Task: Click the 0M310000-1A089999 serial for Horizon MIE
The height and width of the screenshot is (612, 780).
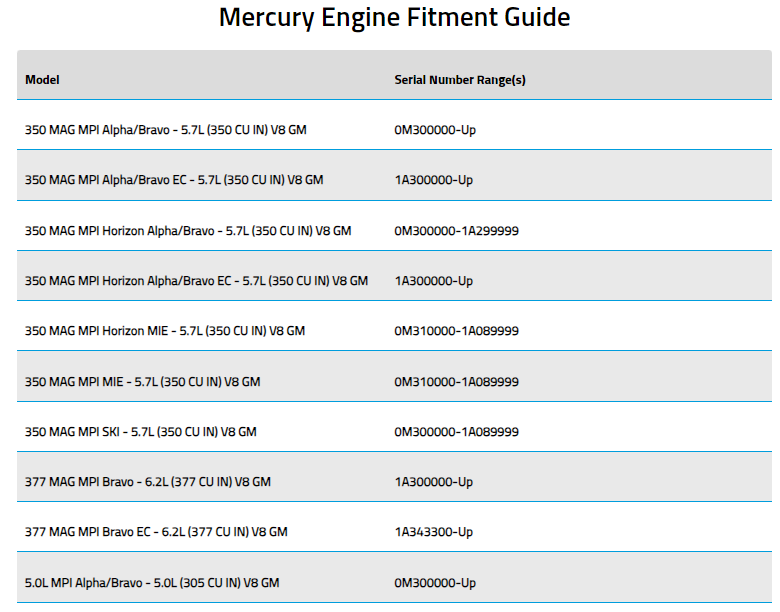Action: pos(457,331)
